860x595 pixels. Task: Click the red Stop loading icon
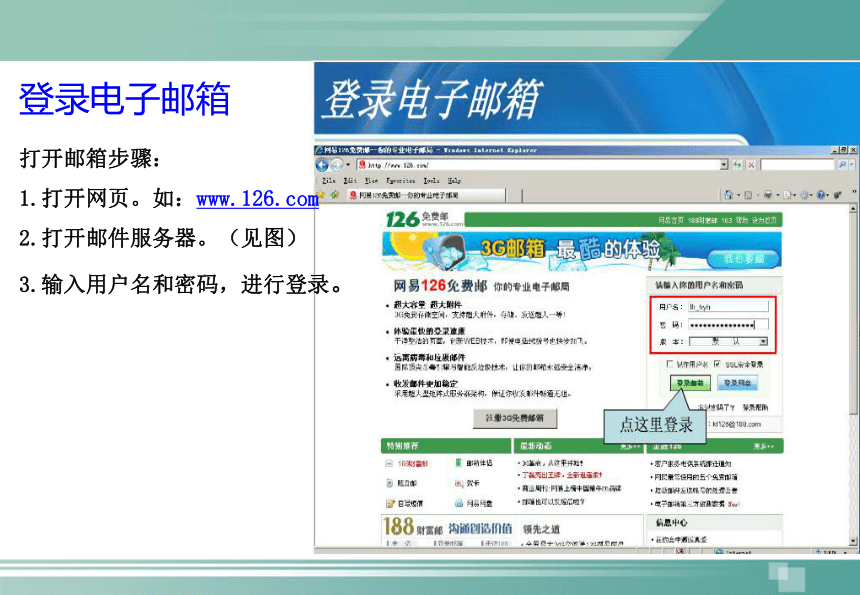(x=751, y=165)
